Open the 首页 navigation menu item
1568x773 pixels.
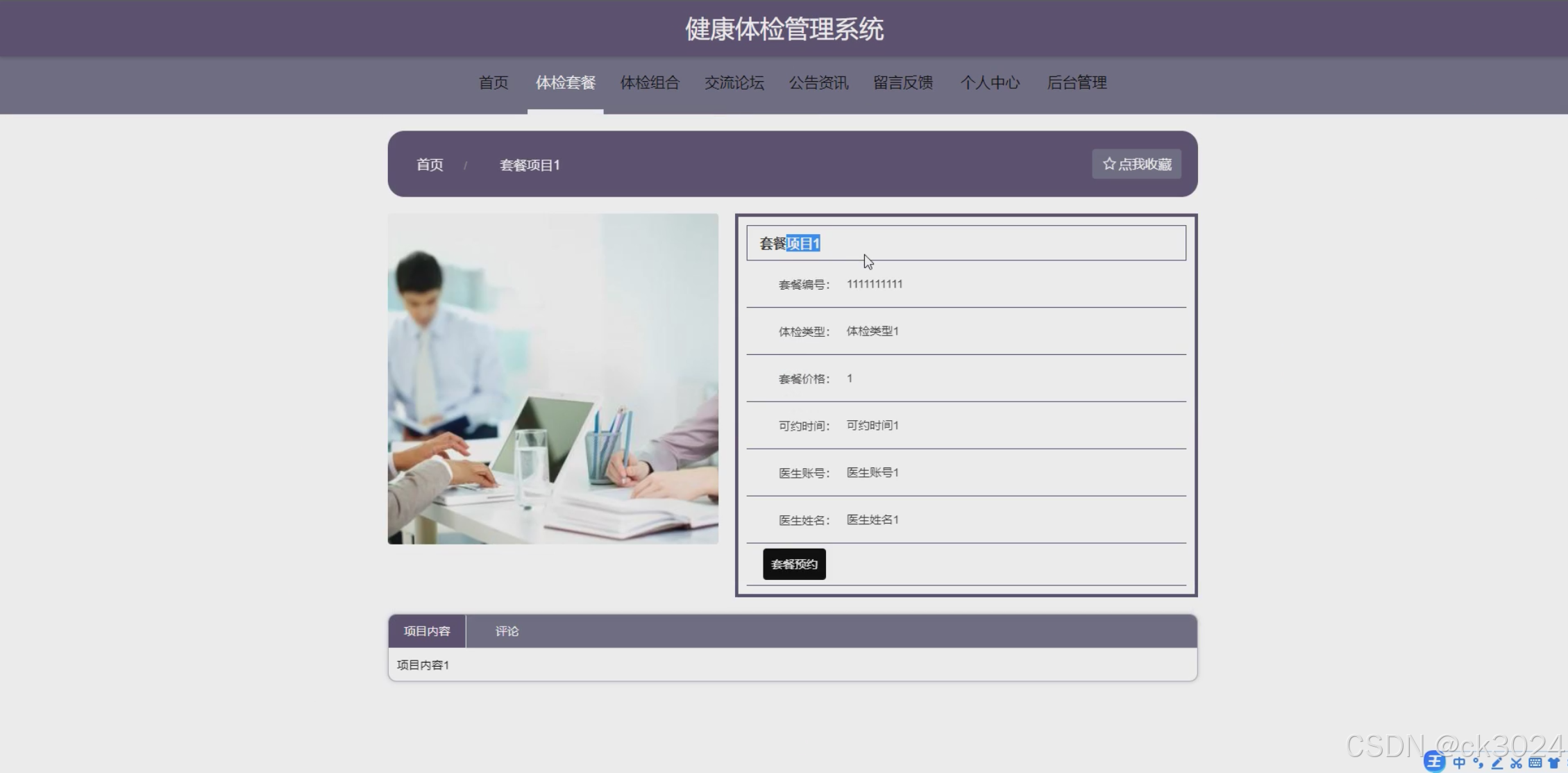[x=494, y=83]
